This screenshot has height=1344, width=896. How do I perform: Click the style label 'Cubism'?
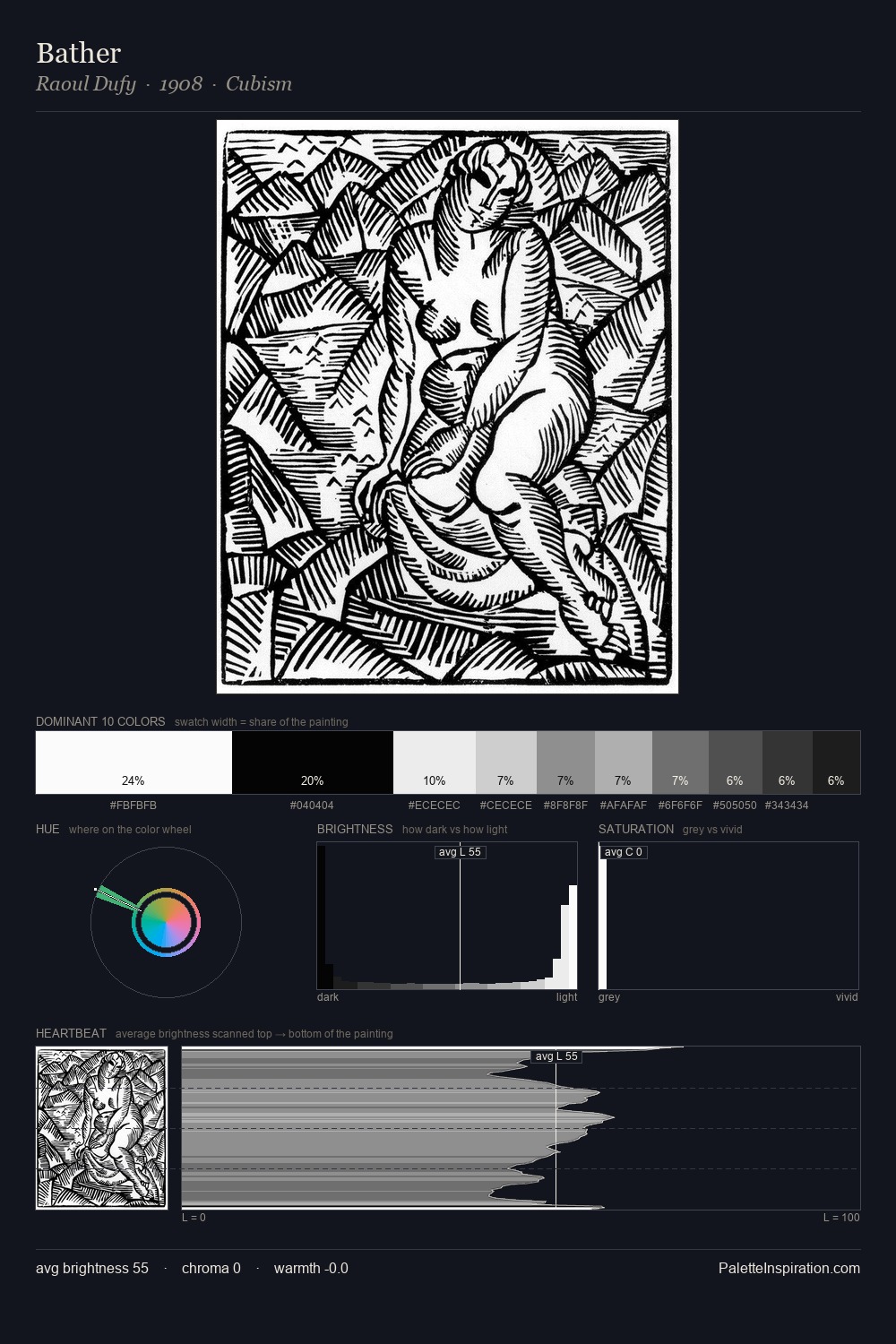259,83
